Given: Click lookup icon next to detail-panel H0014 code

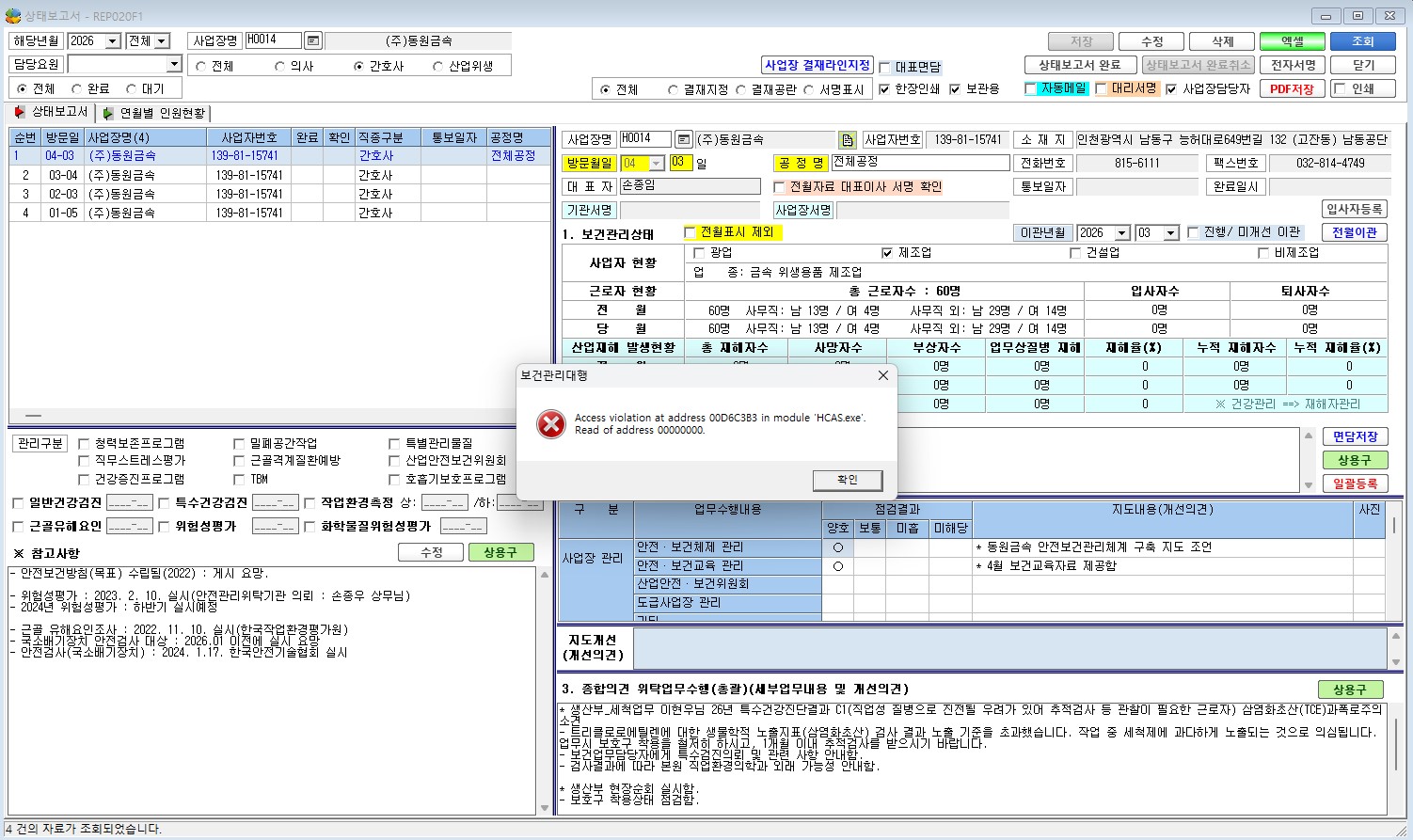Looking at the screenshot, I should tap(684, 139).
